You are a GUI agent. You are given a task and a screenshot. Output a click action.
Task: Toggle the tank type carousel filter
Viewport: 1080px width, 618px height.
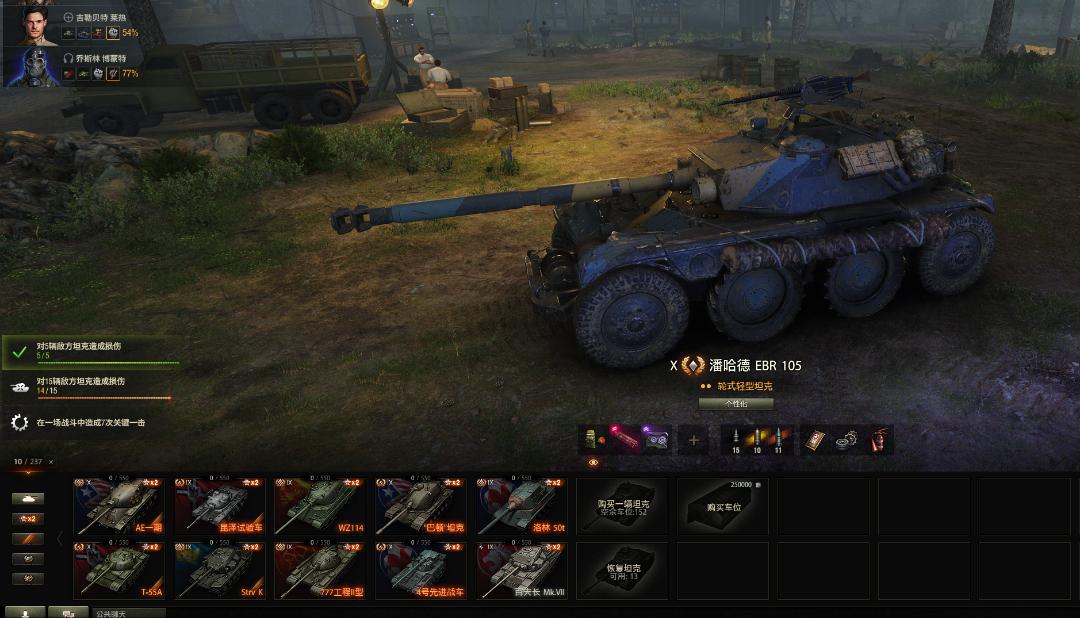(28, 498)
